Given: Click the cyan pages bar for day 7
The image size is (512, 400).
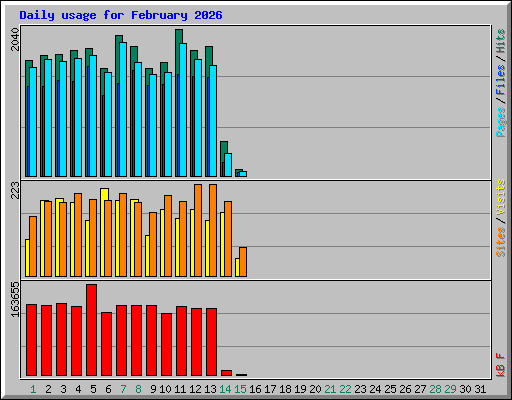Looking at the screenshot, I should pos(123,109).
